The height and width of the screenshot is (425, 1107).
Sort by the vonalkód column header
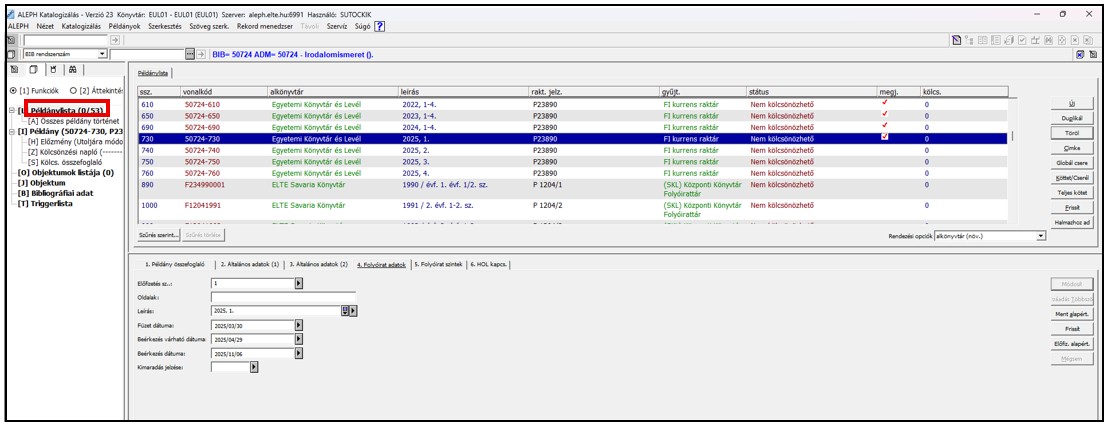[223, 92]
